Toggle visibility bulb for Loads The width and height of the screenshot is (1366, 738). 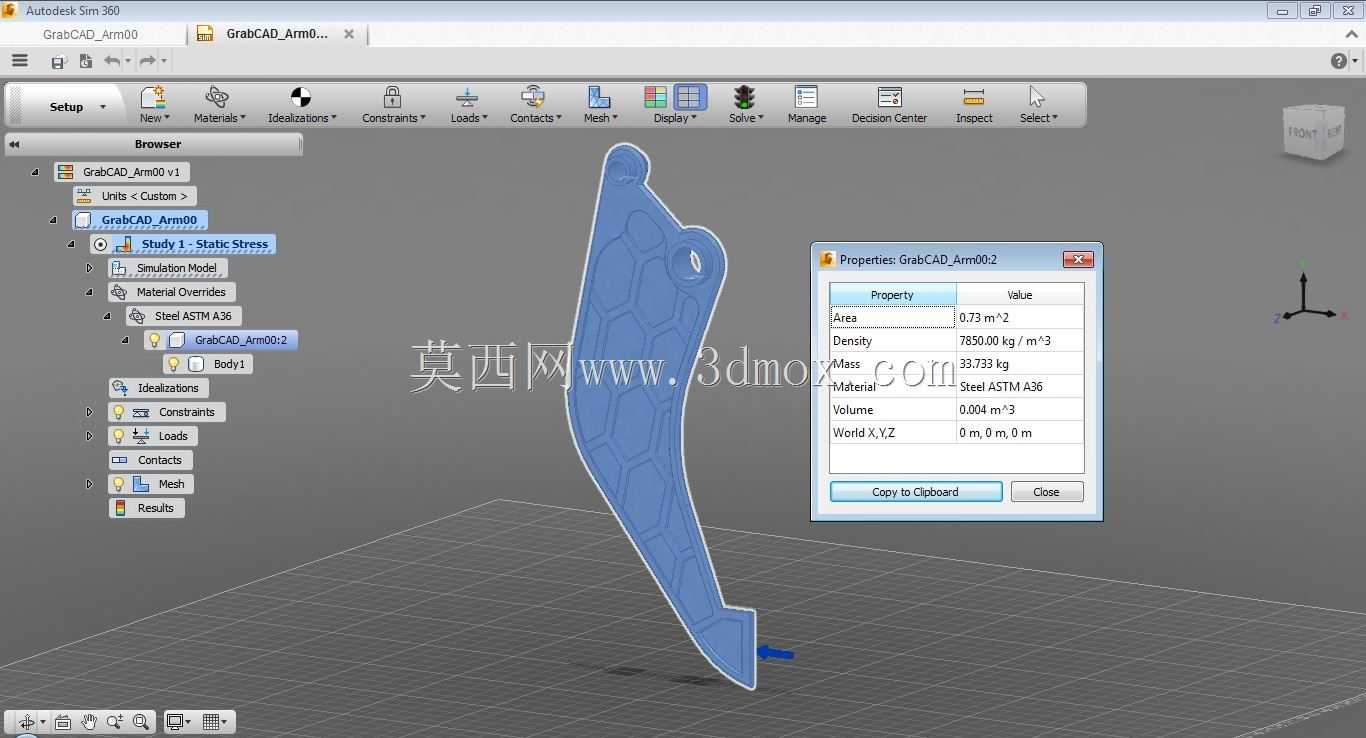coord(119,436)
